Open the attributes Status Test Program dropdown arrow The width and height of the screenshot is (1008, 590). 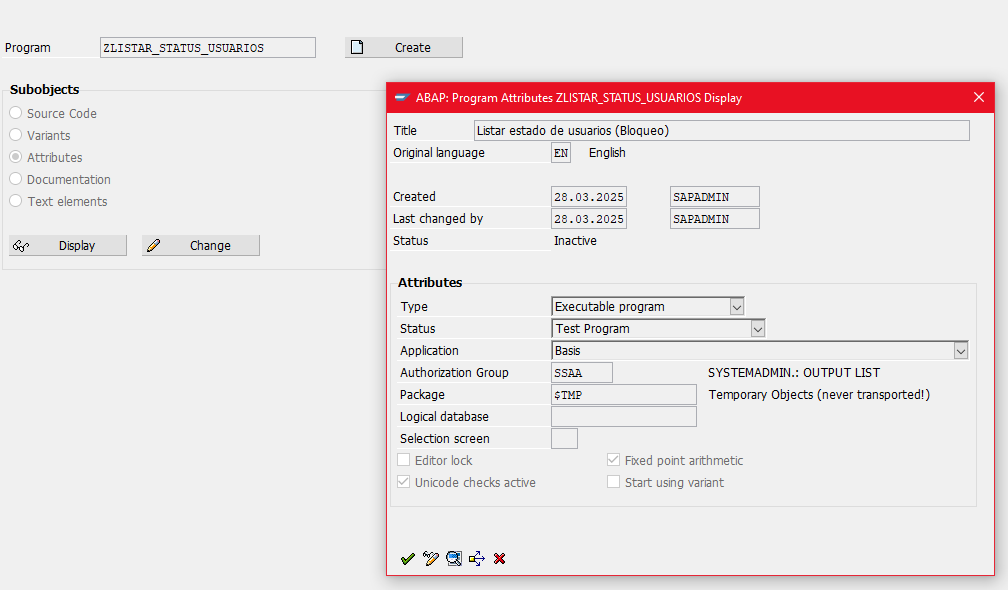click(x=758, y=328)
